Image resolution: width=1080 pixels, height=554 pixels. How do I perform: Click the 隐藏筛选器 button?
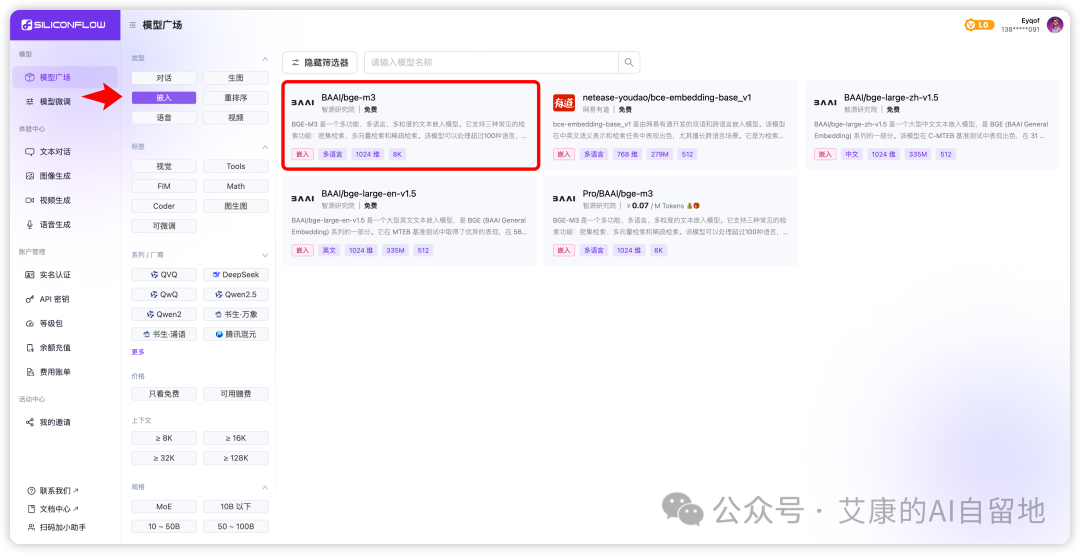320,62
